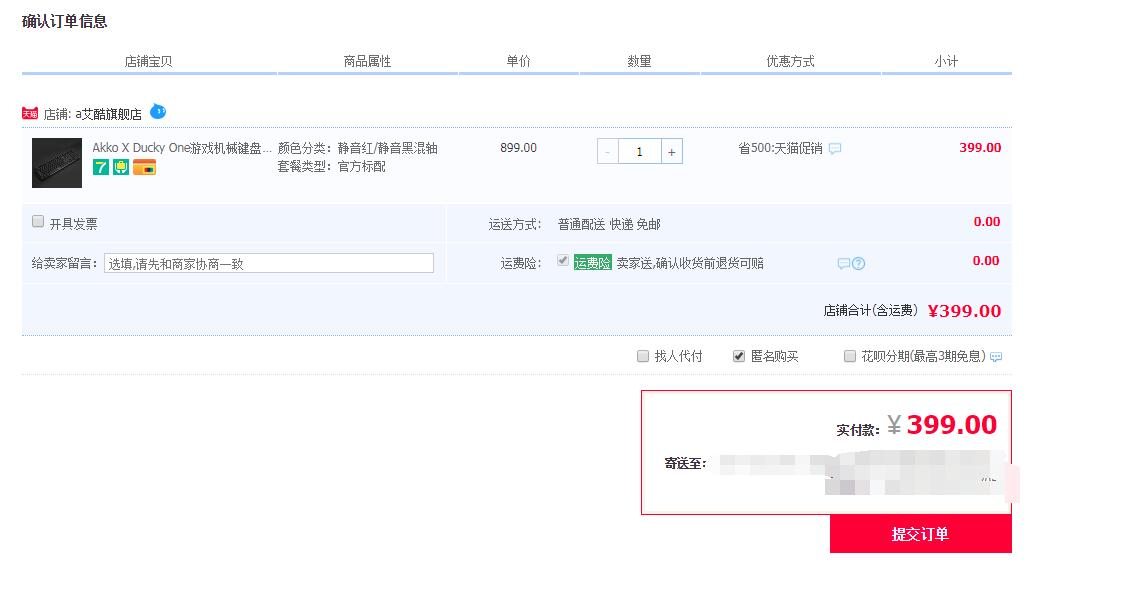Open the Akko X Ducky One product title link
1141x604 pixels.
click(182, 148)
